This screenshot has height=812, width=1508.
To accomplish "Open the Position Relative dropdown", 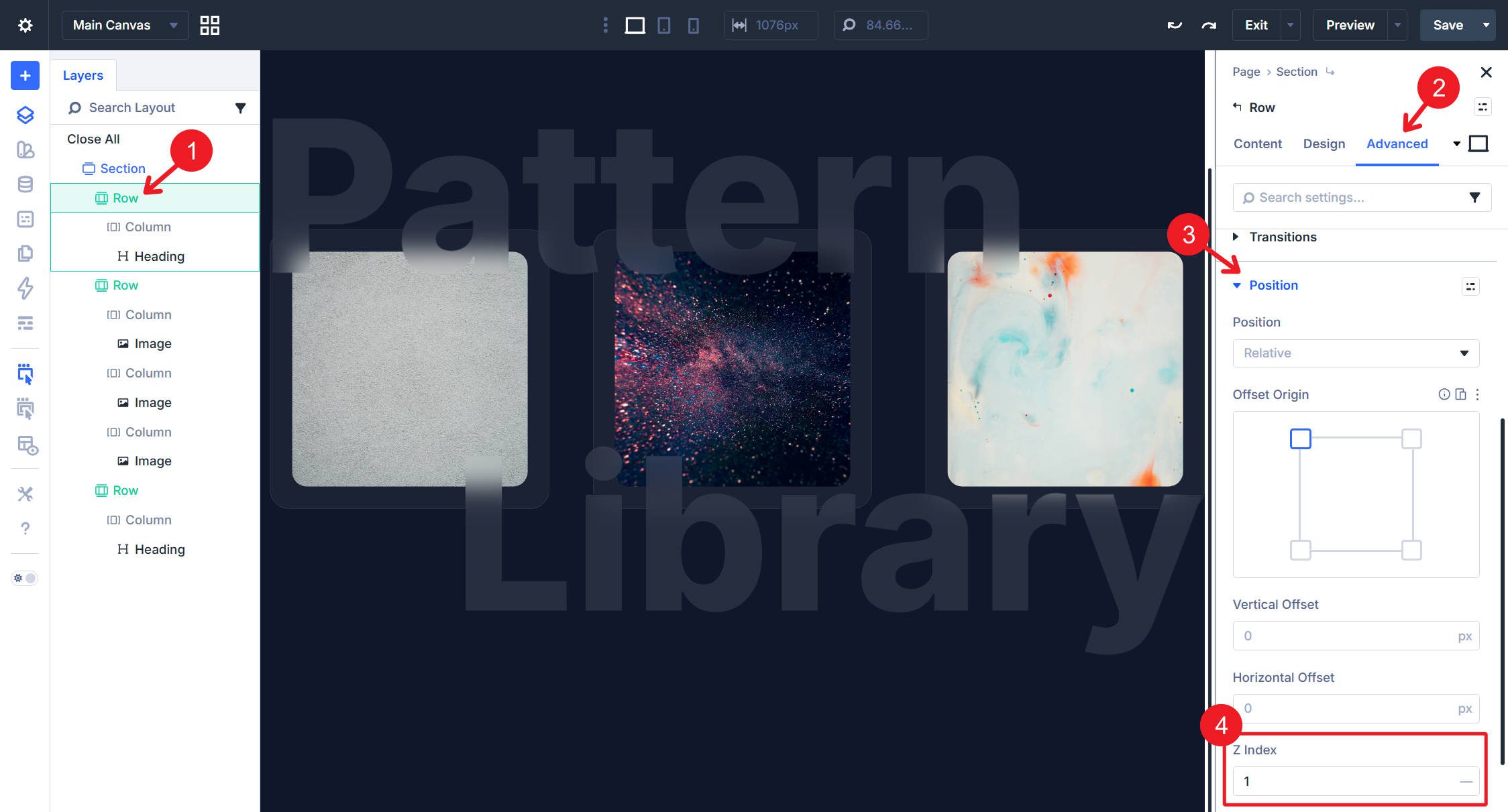I will [1355, 353].
